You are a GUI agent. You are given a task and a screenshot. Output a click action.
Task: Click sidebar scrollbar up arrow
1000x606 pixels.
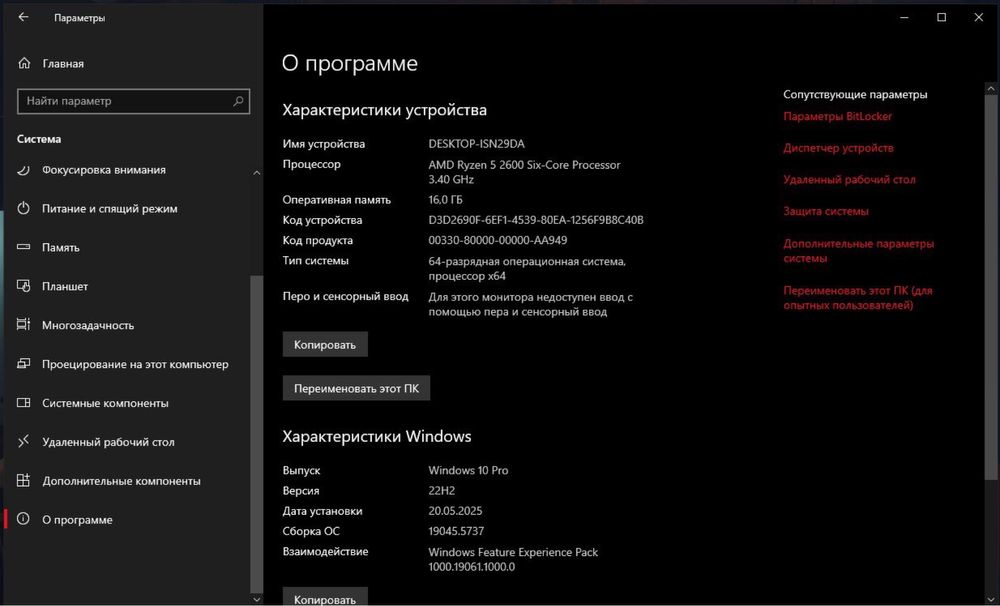tap(256, 173)
